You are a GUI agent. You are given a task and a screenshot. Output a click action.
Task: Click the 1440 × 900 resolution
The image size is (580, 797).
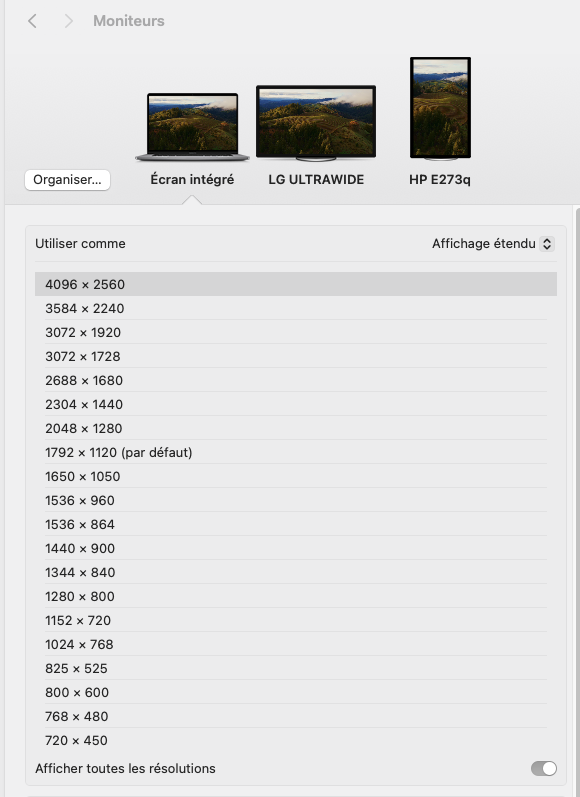coord(296,548)
